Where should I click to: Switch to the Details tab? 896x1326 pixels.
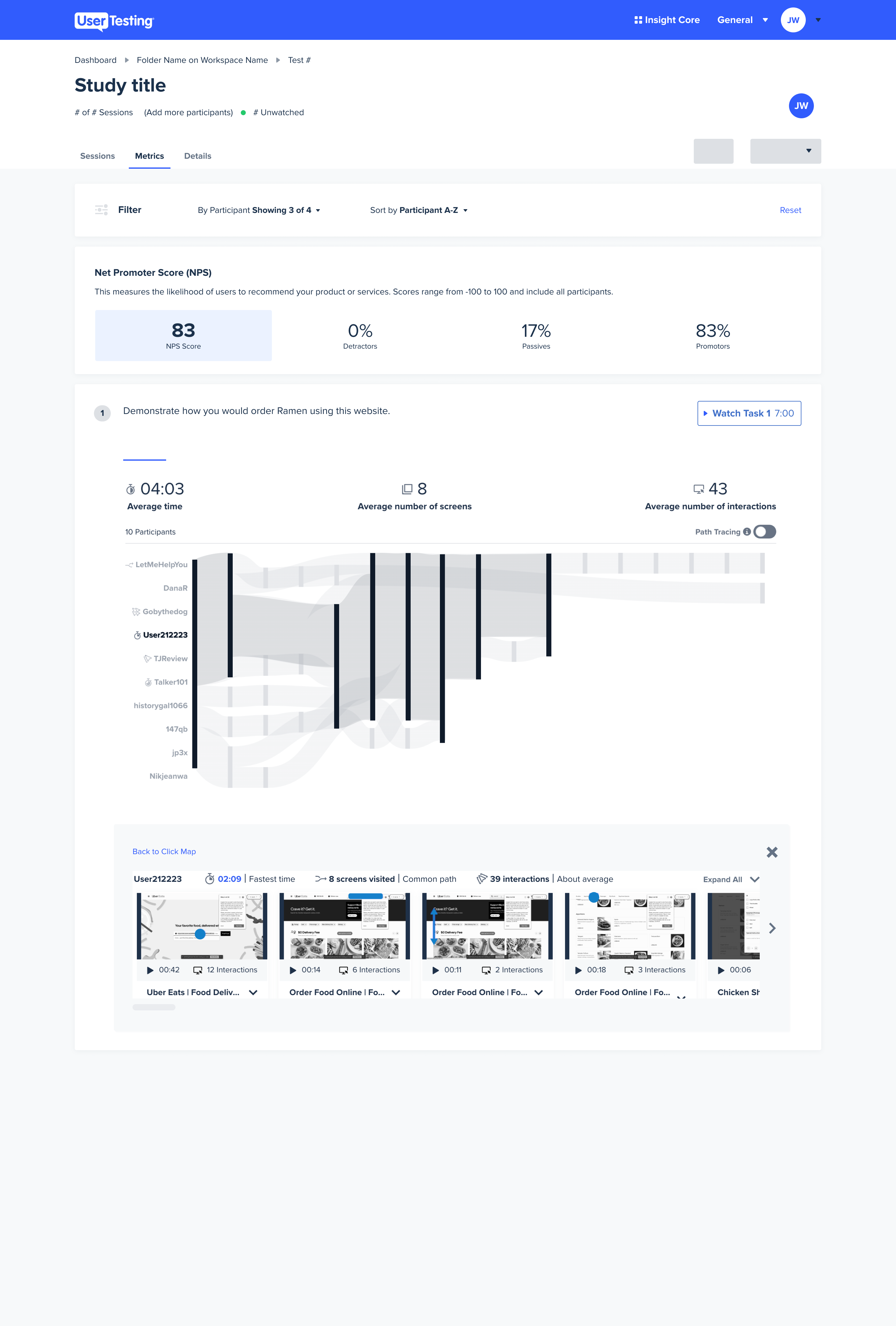tap(197, 156)
